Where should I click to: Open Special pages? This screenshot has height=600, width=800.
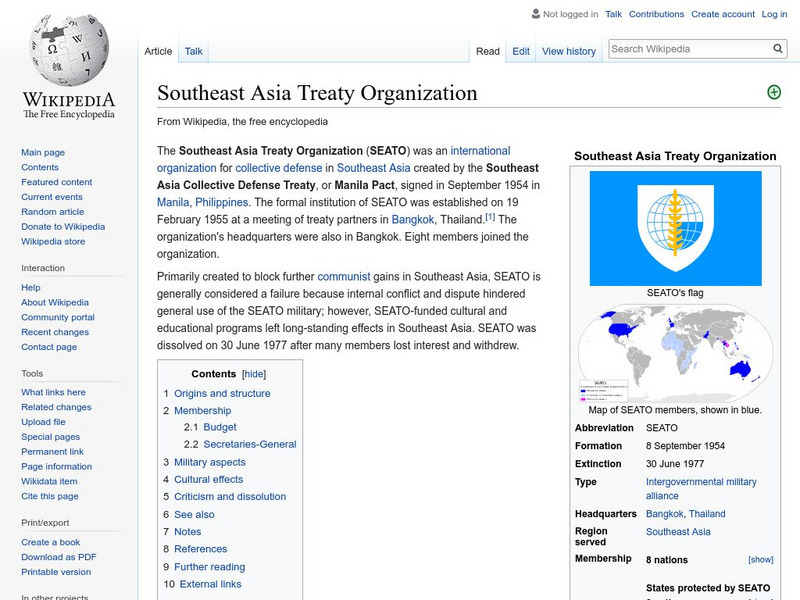pos(51,436)
